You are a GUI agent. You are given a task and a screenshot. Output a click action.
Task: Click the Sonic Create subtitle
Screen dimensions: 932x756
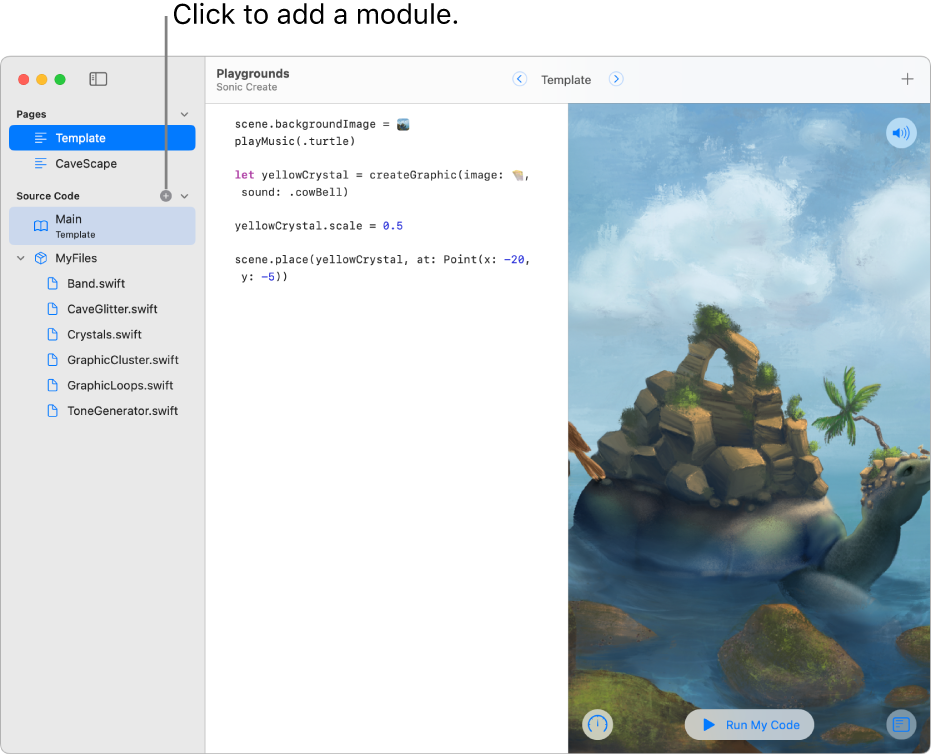click(247, 87)
